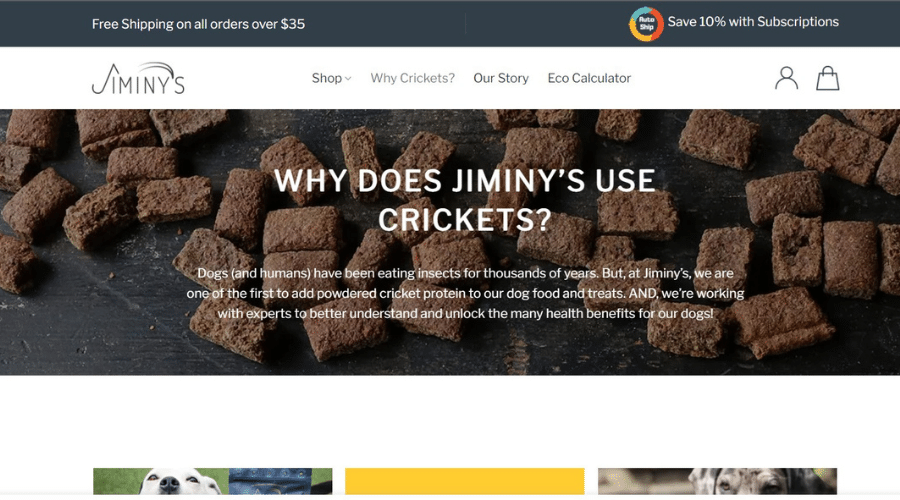Image resolution: width=900 pixels, height=500 pixels.
Task: Click the dog treats hero image
Action: 450,242
